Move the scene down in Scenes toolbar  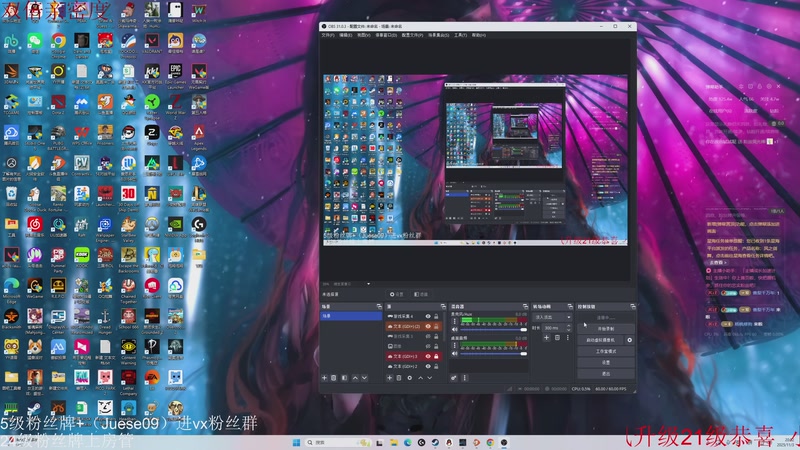[x=364, y=378]
